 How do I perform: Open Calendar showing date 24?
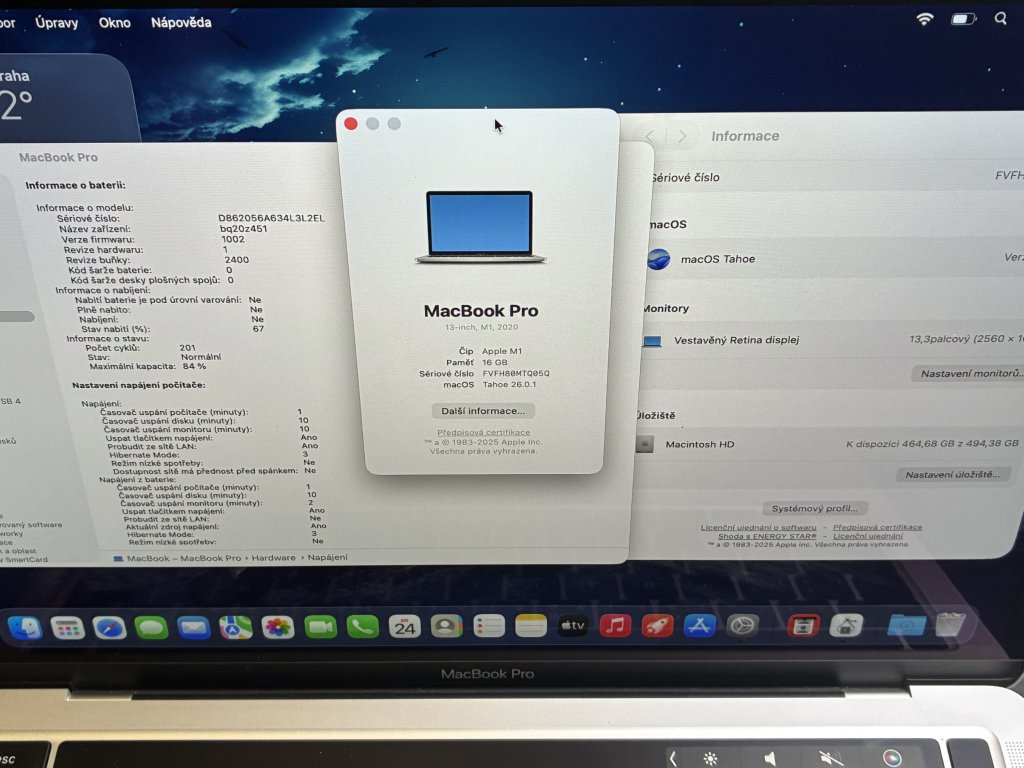click(404, 627)
